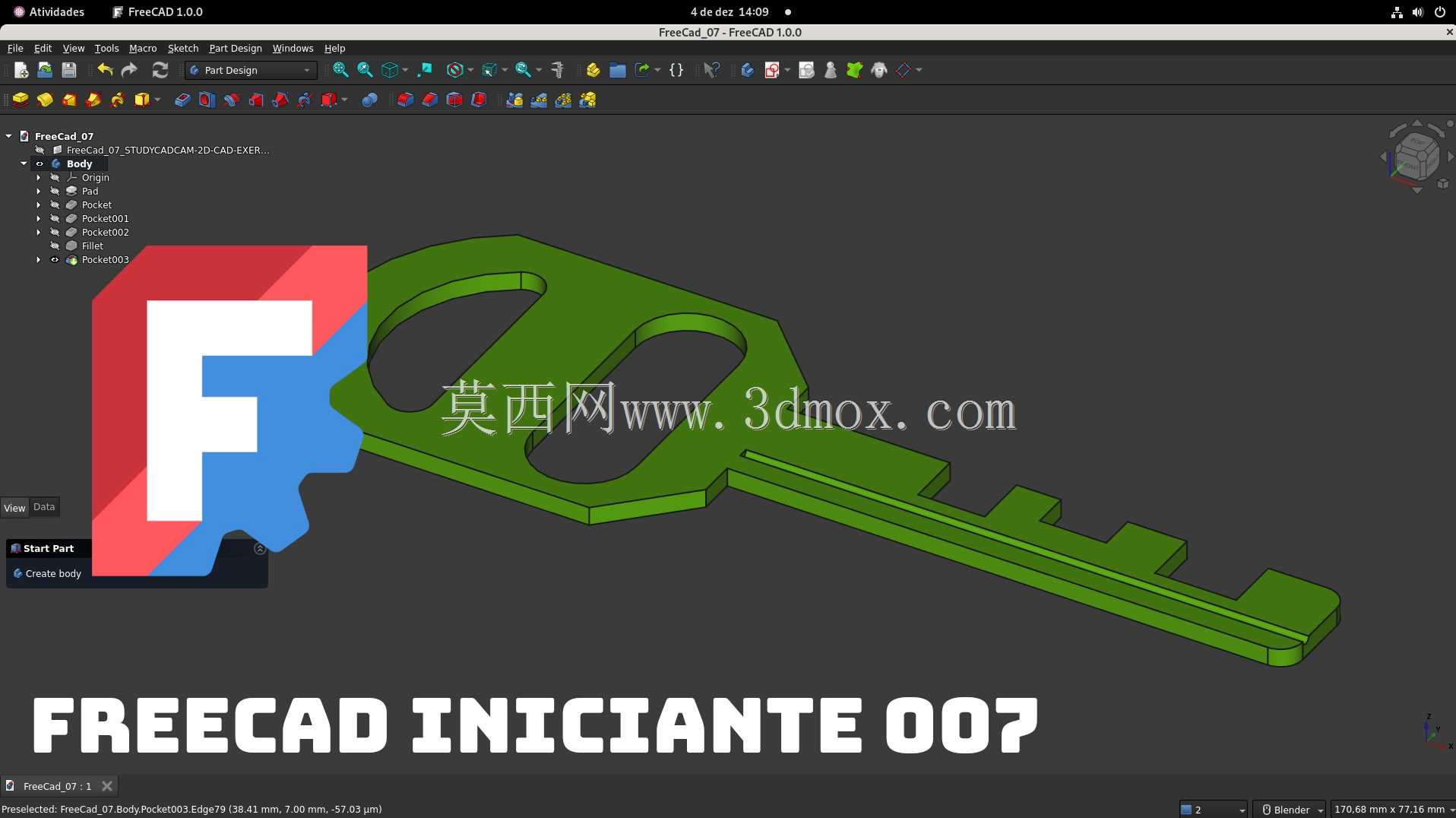Image resolution: width=1456 pixels, height=818 pixels.
Task: Open Atividades overview
Action: click(x=49, y=12)
